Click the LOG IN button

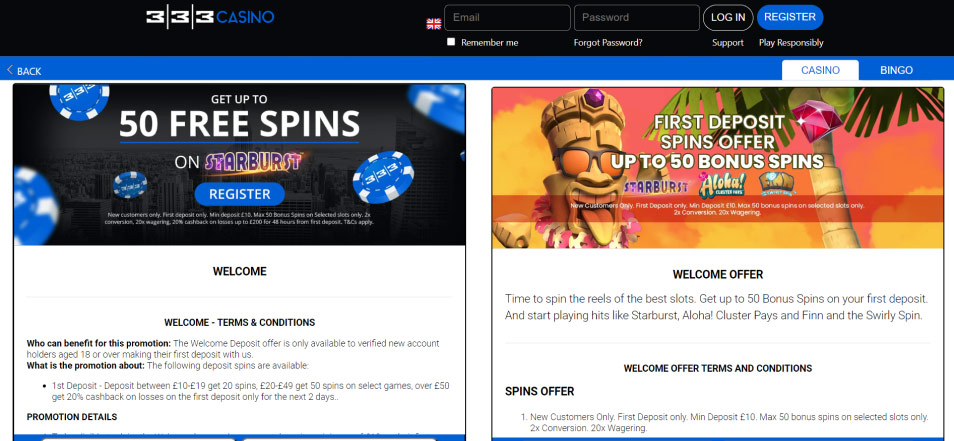coord(728,18)
